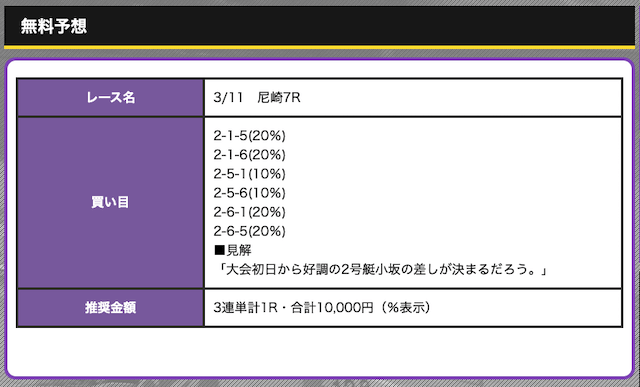Viewport: 640px width, 387px height.
Task: Click the ■見解 heading
Action: (x=233, y=250)
